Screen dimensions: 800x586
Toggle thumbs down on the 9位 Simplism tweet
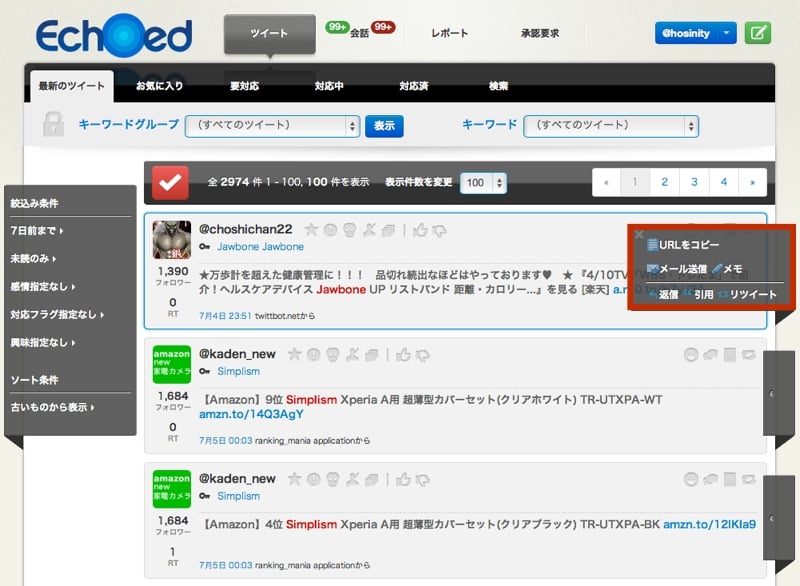coord(422,355)
